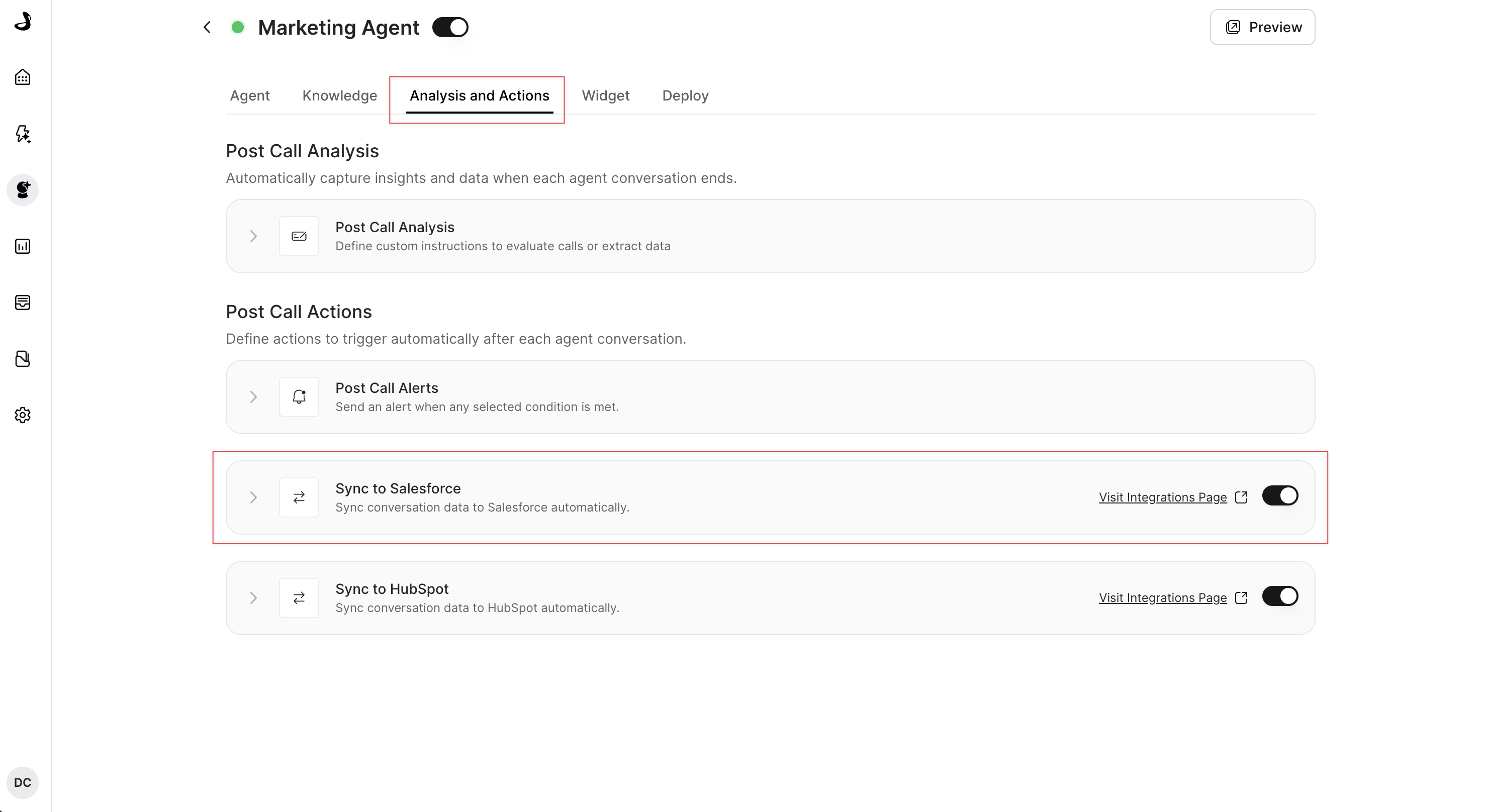This screenshot has width=1485, height=812.
Task: Click the external link icon in the HubSpot row
Action: [x=1242, y=598]
